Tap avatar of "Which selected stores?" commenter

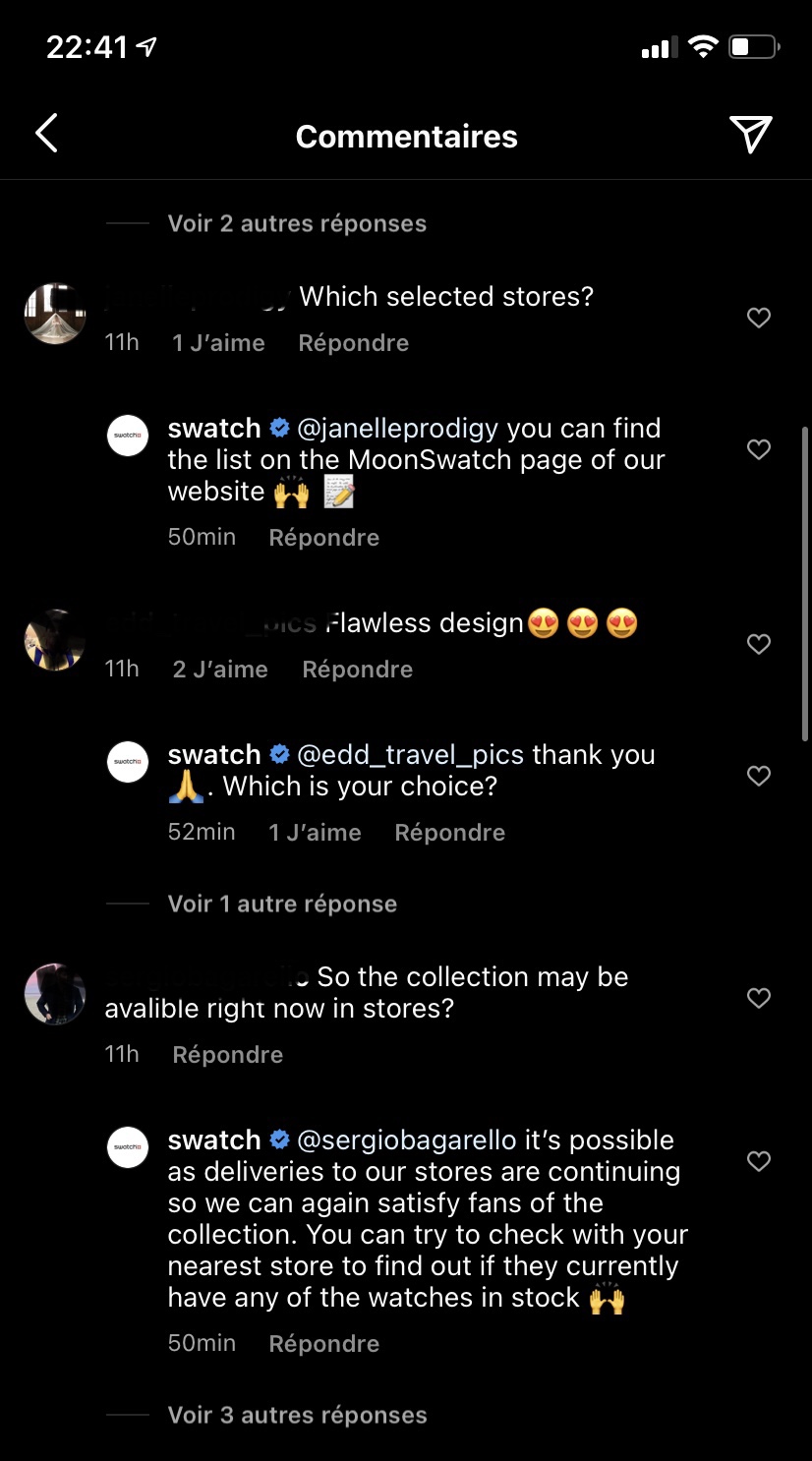pyautogui.click(x=55, y=314)
